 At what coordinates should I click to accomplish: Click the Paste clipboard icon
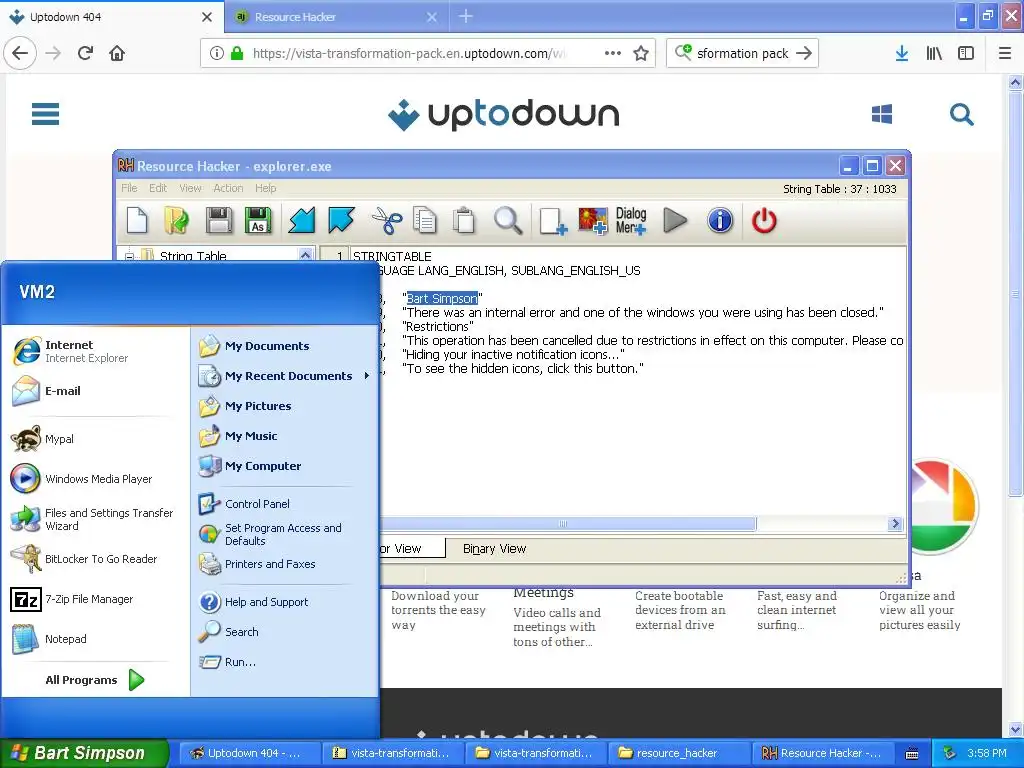click(464, 221)
